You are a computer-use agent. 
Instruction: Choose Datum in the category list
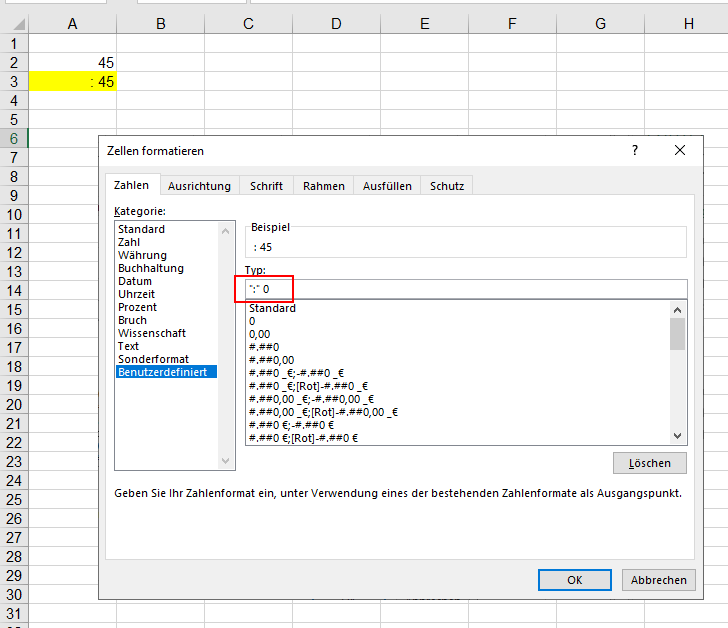pos(135,281)
